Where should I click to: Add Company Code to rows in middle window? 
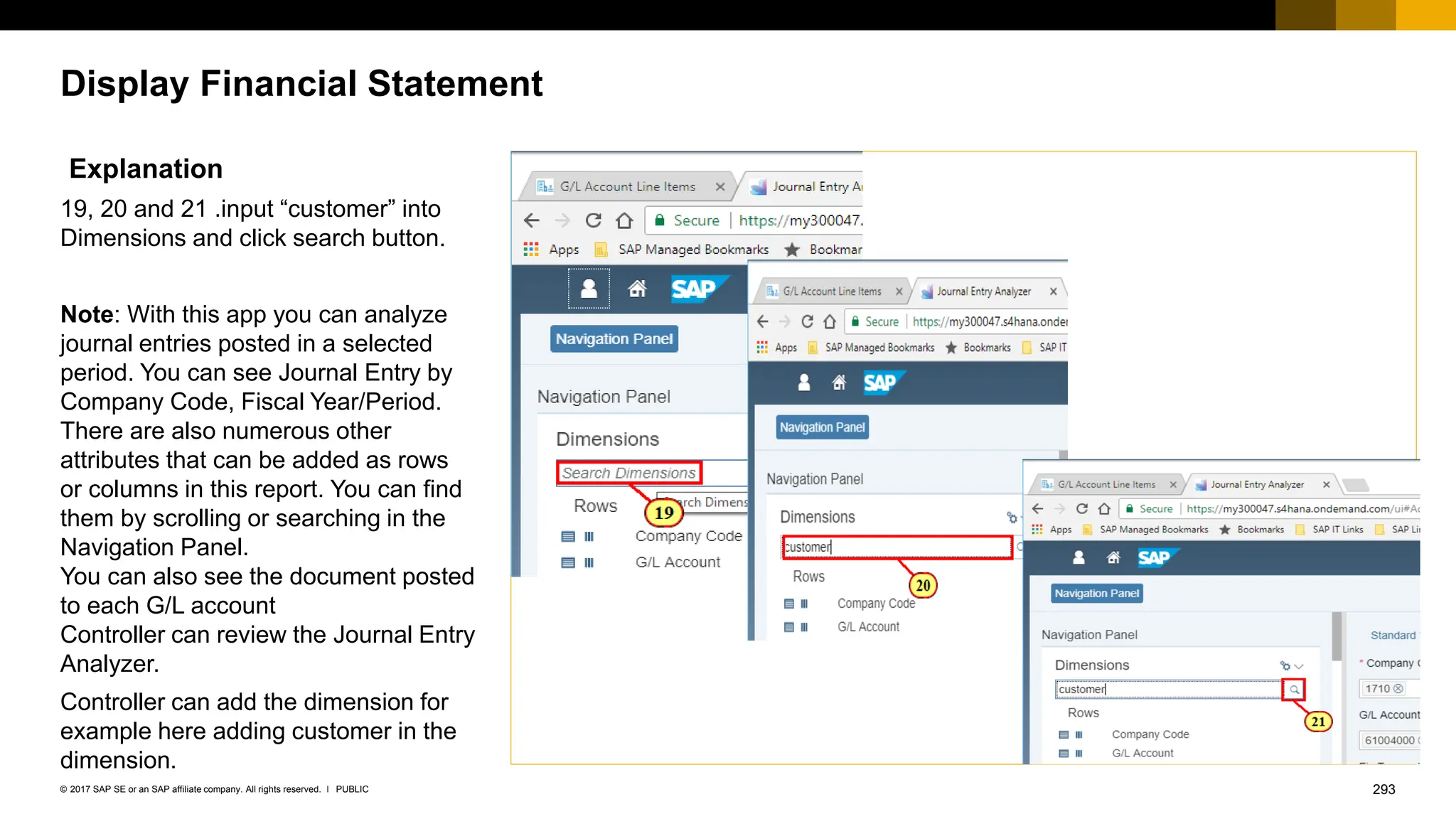click(788, 604)
